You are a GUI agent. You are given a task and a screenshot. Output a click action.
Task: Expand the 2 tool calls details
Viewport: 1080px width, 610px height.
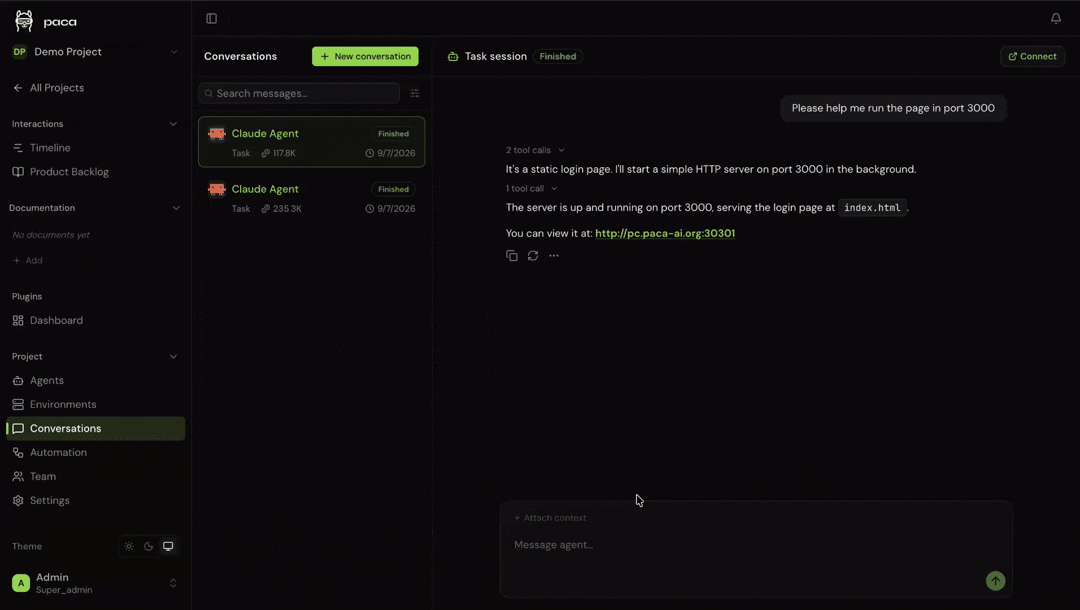(x=535, y=150)
